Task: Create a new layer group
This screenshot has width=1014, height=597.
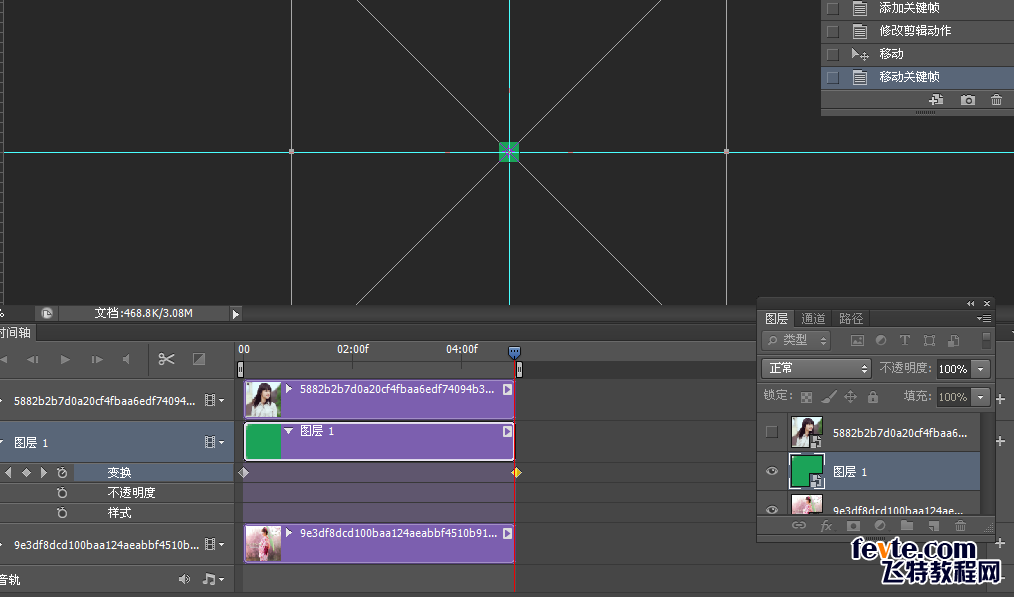Action: 907,526
